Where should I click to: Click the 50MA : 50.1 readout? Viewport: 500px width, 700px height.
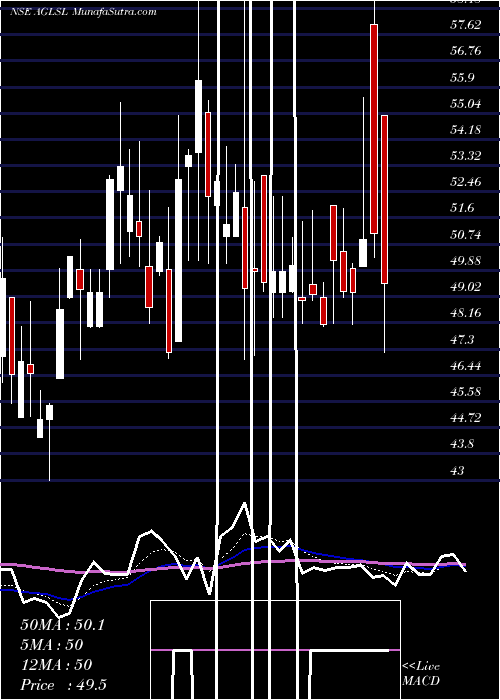tap(62, 625)
